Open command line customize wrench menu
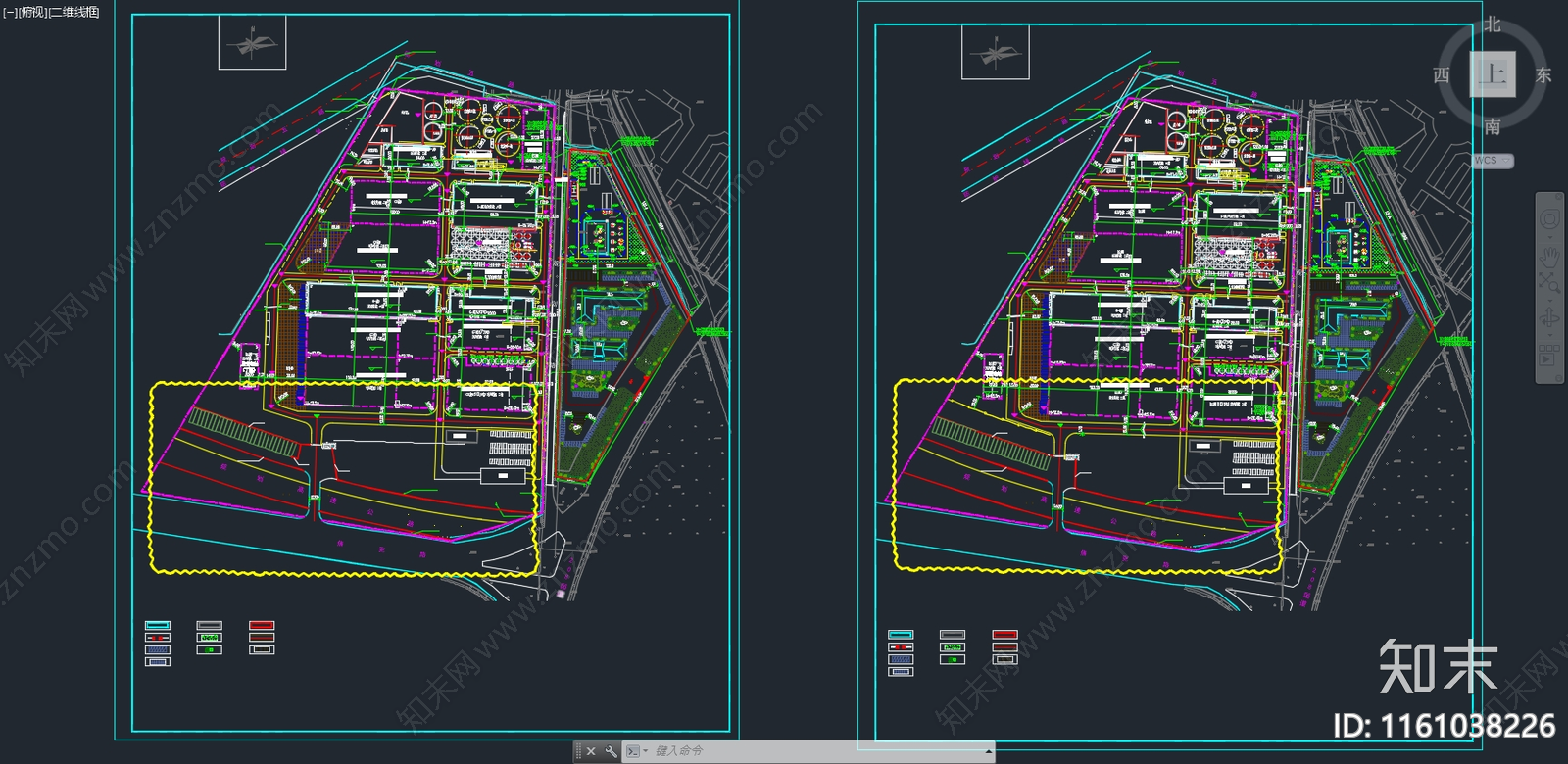The height and width of the screenshot is (764, 1568). pos(611,751)
